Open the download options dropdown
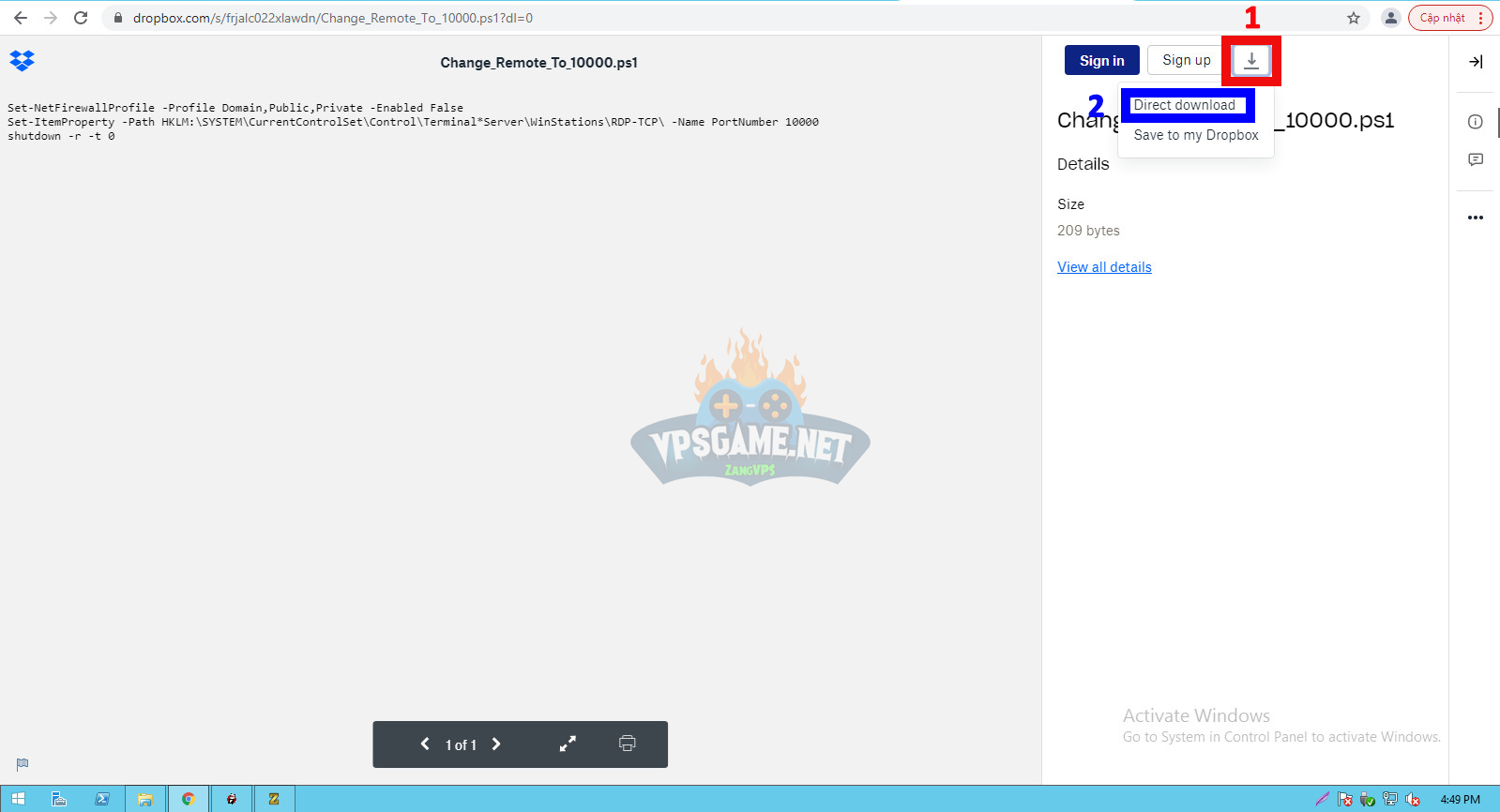Viewport: 1500px width, 812px height. [x=1250, y=60]
